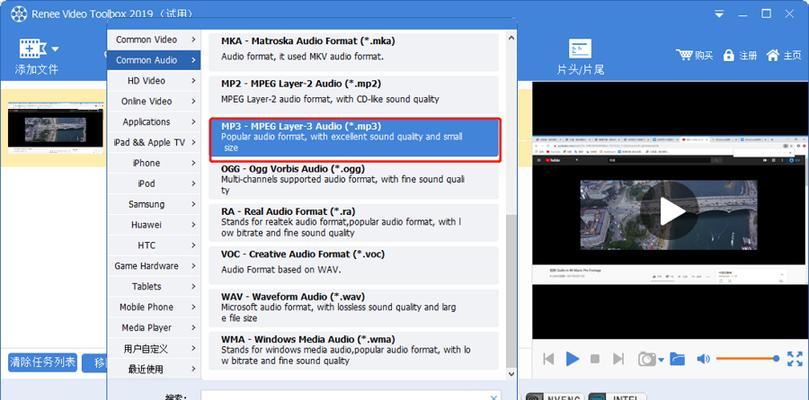Expand the iPod submenu arrow
This screenshot has height=400, width=809.
[x=193, y=184]
